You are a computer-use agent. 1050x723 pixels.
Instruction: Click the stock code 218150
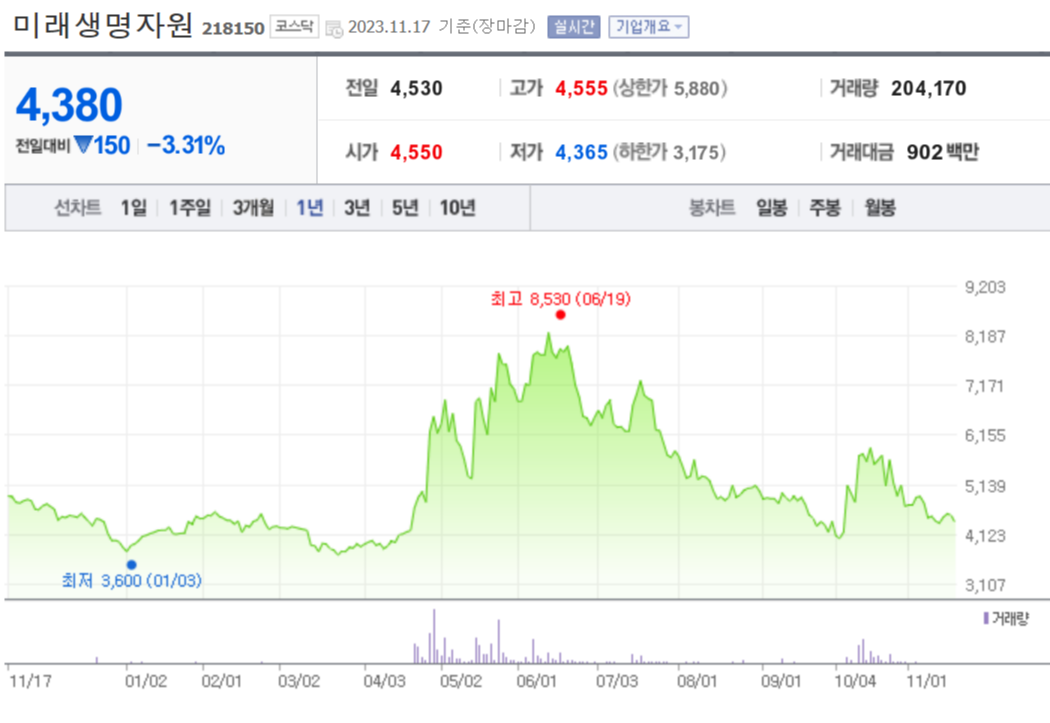(x=233, y=28)
